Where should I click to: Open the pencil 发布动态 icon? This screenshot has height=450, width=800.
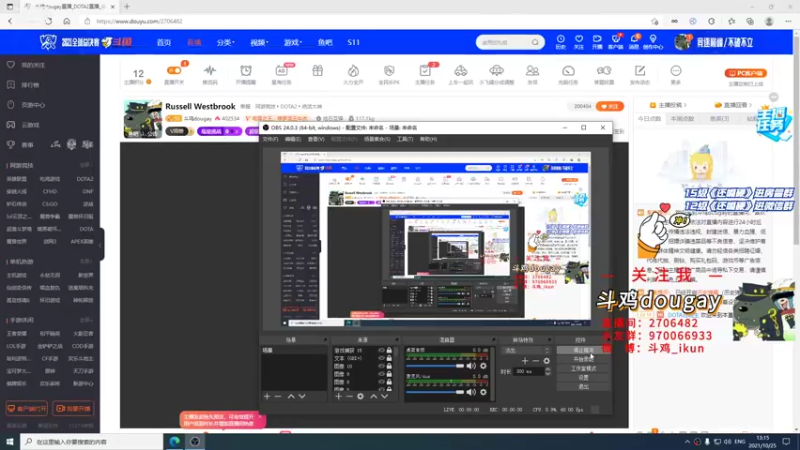pyautogui.click(x=640, y=71)
